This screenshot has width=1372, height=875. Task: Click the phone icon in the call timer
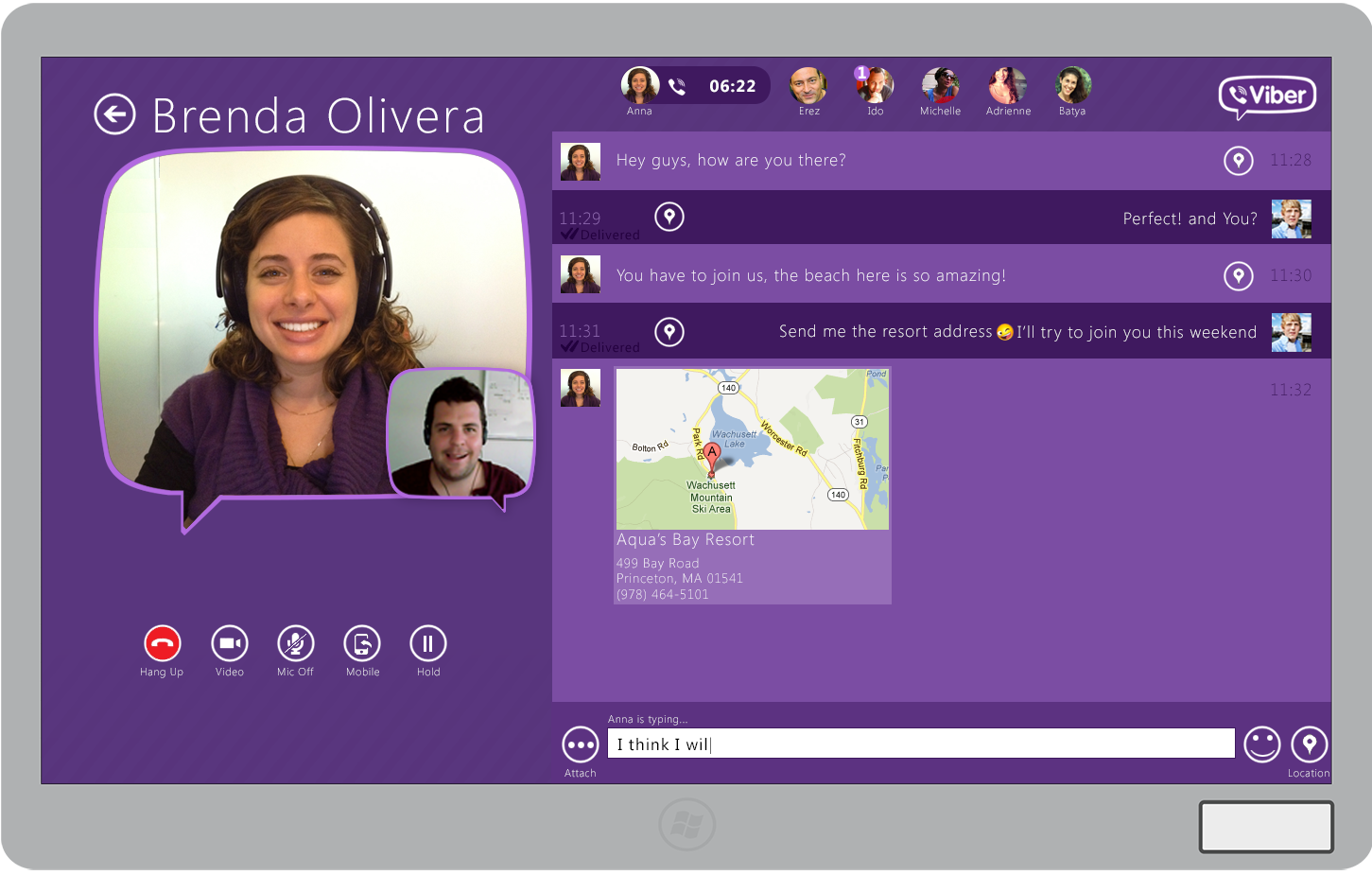pos(676,85)
